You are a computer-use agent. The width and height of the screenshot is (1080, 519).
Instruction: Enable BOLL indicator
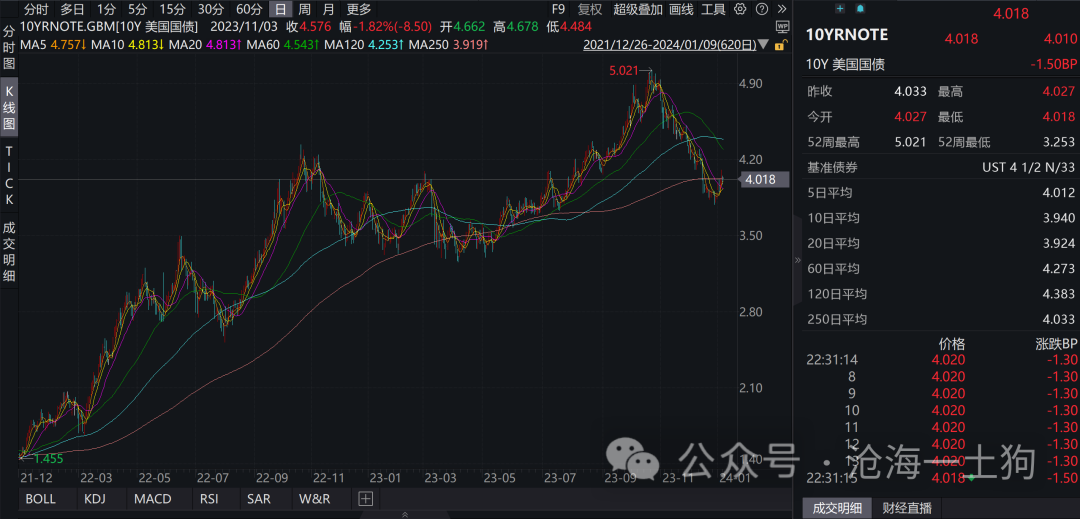[40, 498]
